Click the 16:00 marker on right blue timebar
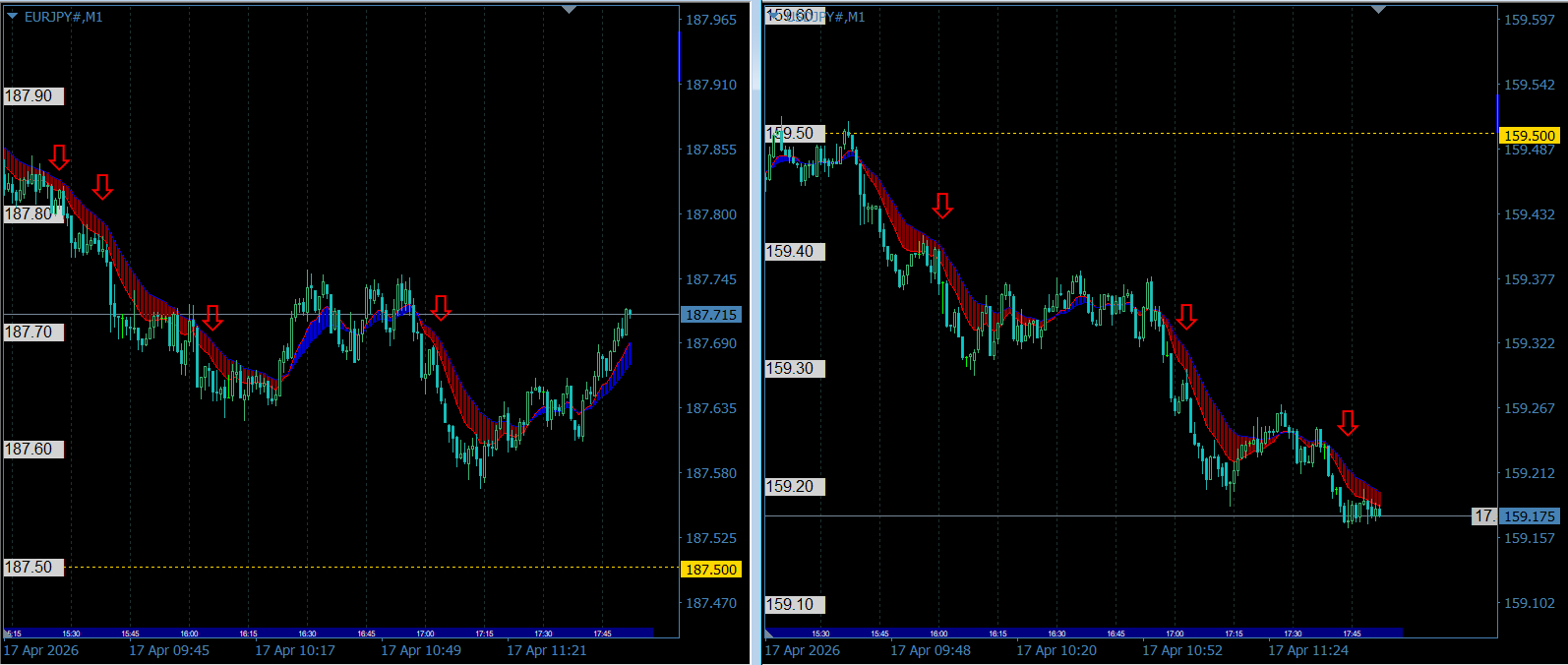Image resolution: width=1568 pixels, height=665 pixels. (x=938, y=634)
